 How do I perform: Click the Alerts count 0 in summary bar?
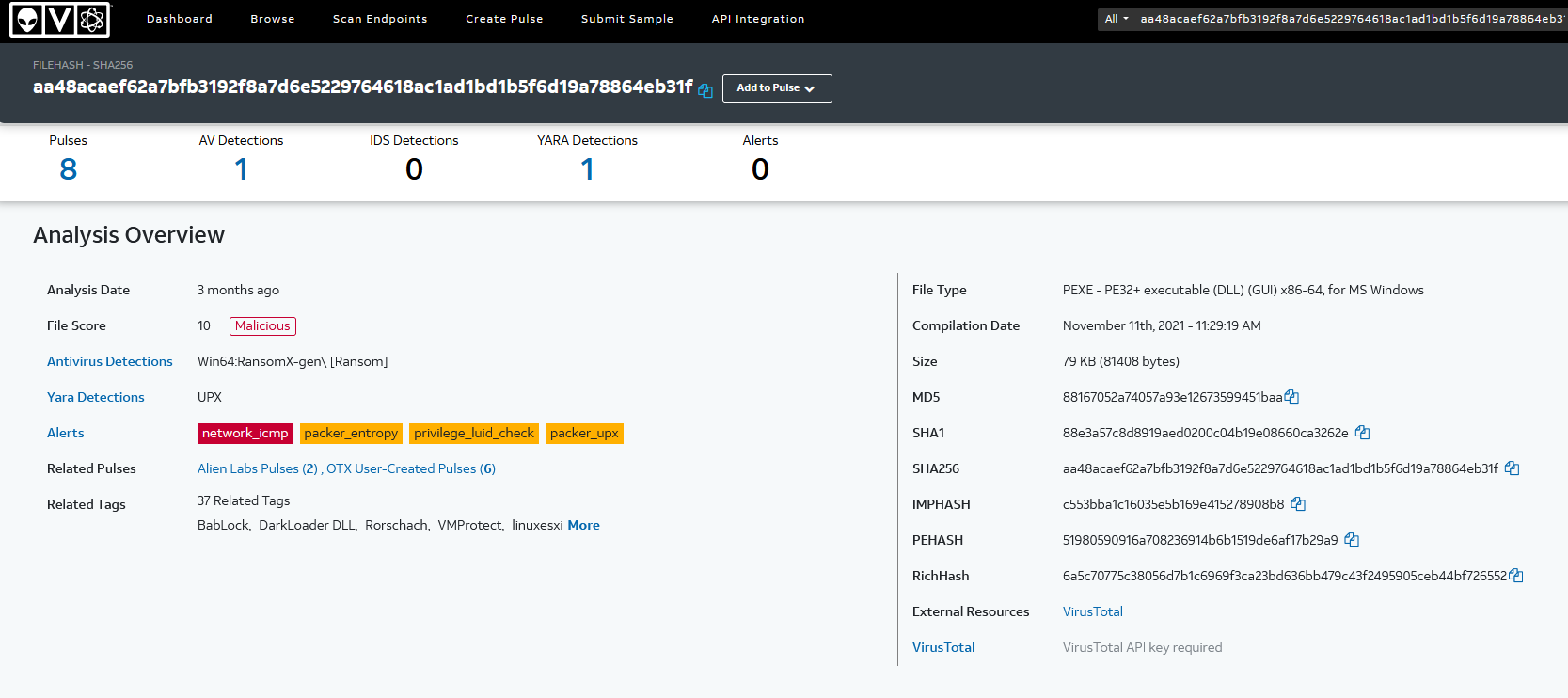tap(761, 169)
